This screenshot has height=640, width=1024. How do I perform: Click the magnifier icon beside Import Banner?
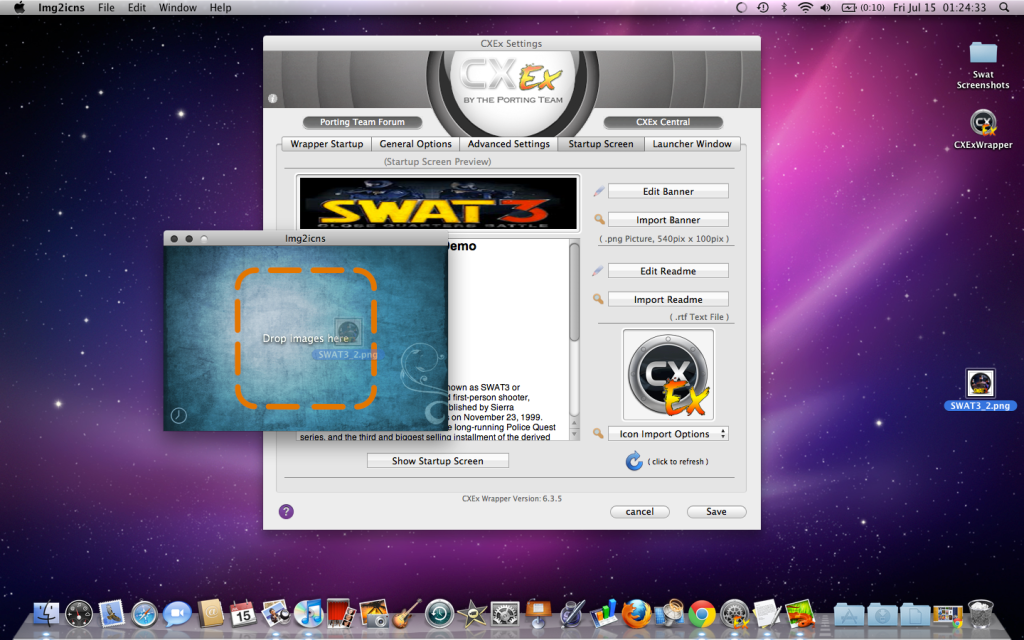pyautogui.click(x=599, y=219)
